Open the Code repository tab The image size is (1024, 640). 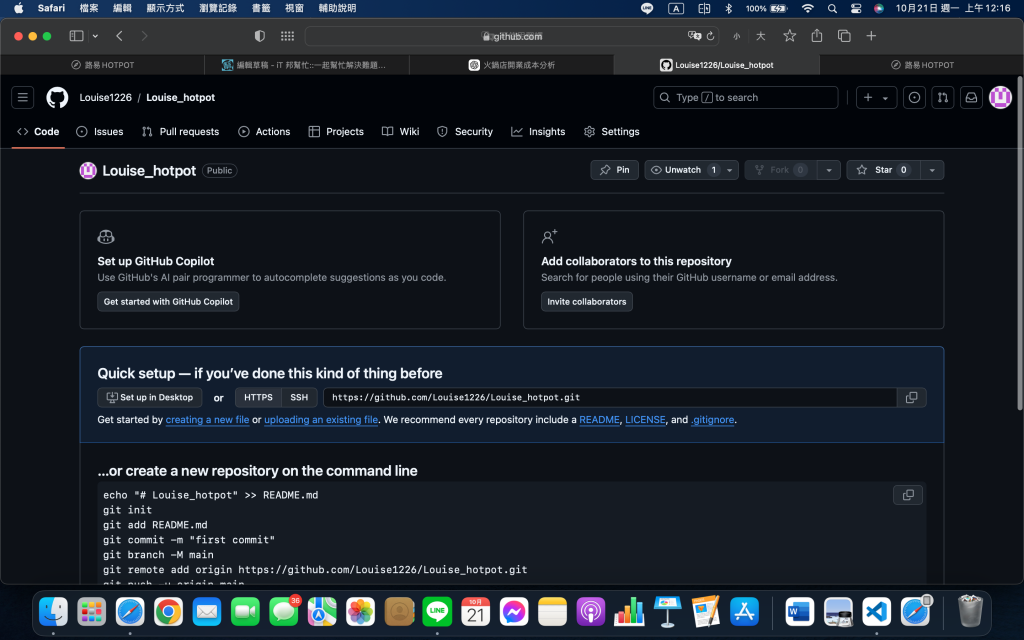[x=39, y=131]
